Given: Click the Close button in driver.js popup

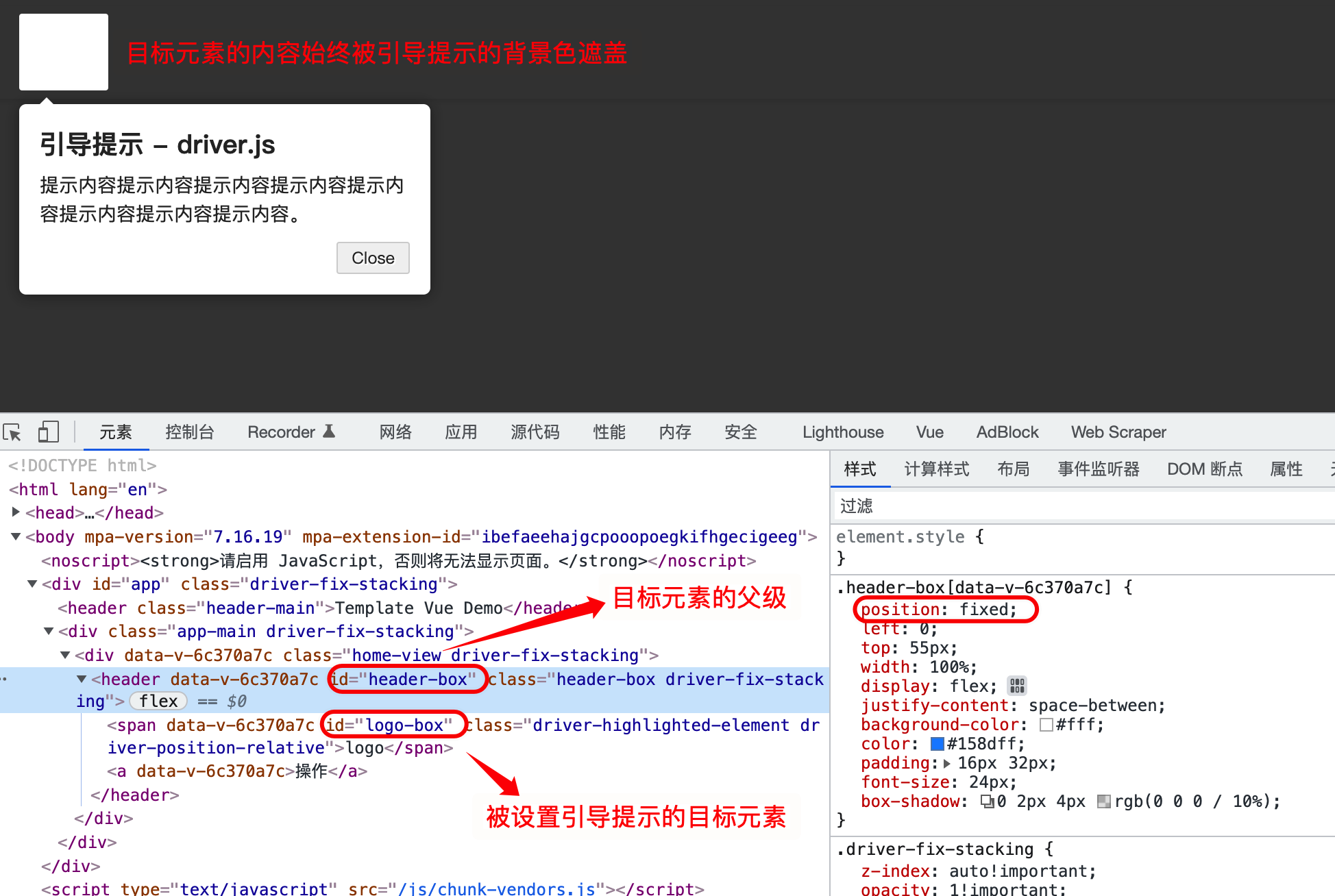Looking at the screenshot, I should coord(374,258).
